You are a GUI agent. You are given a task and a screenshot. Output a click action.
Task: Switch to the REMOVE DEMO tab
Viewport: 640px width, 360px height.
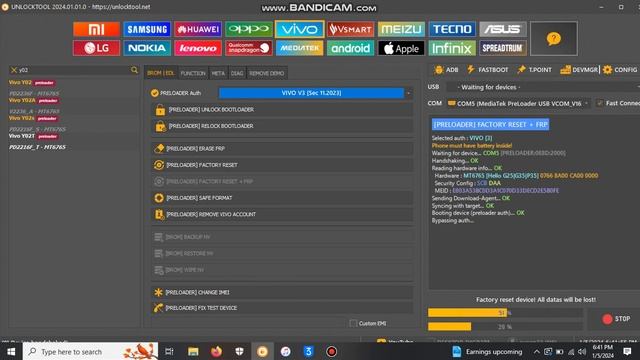(267, 73)
